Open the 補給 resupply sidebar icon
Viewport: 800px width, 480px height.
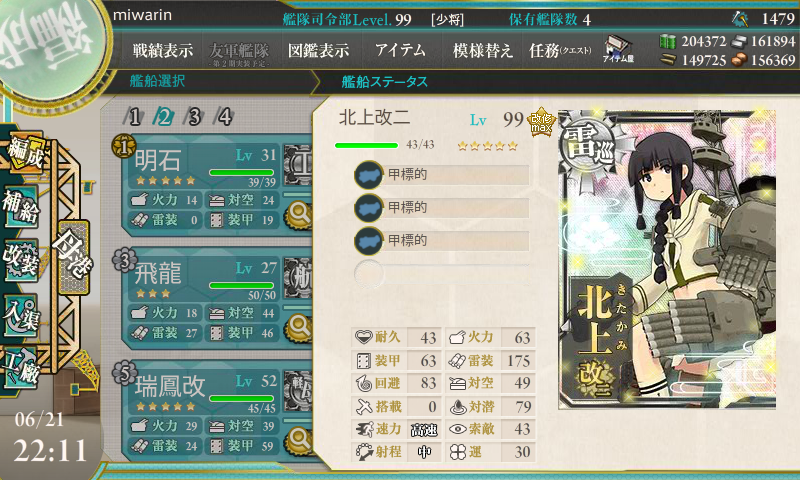click(x=21, y=206)
